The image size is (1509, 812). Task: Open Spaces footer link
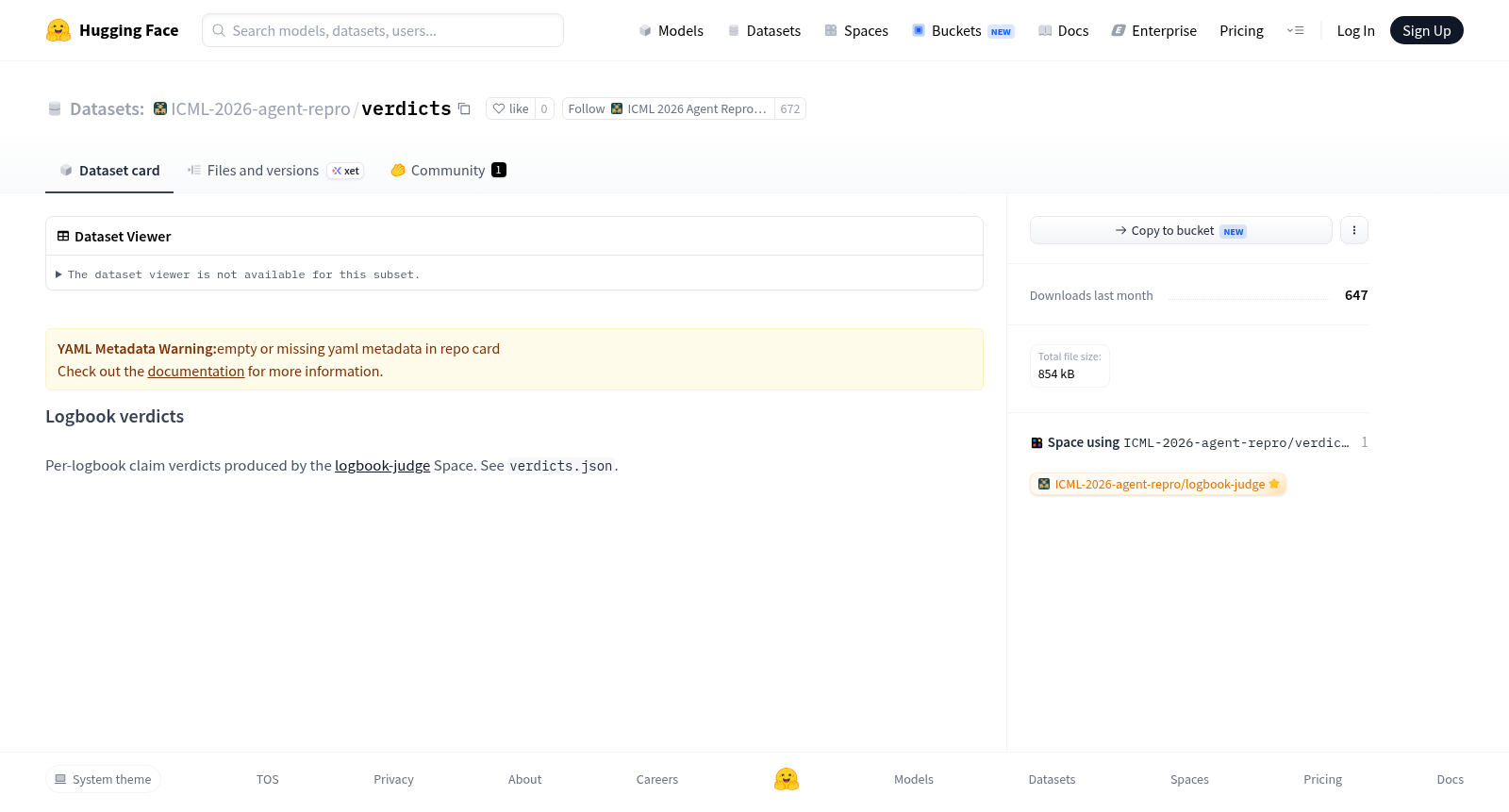(1189, 779)
